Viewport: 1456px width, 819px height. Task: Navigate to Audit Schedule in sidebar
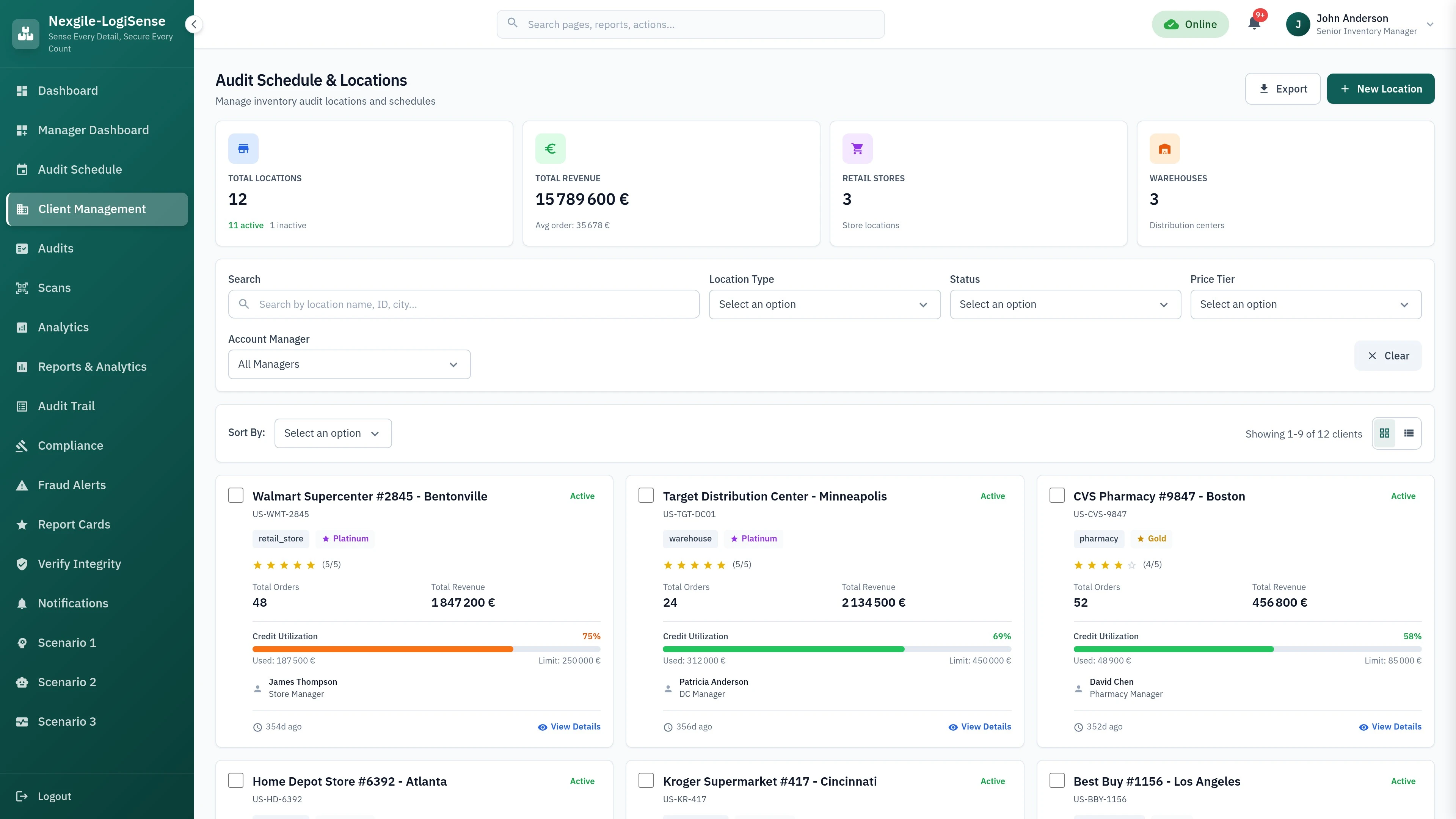coord(80,169)
